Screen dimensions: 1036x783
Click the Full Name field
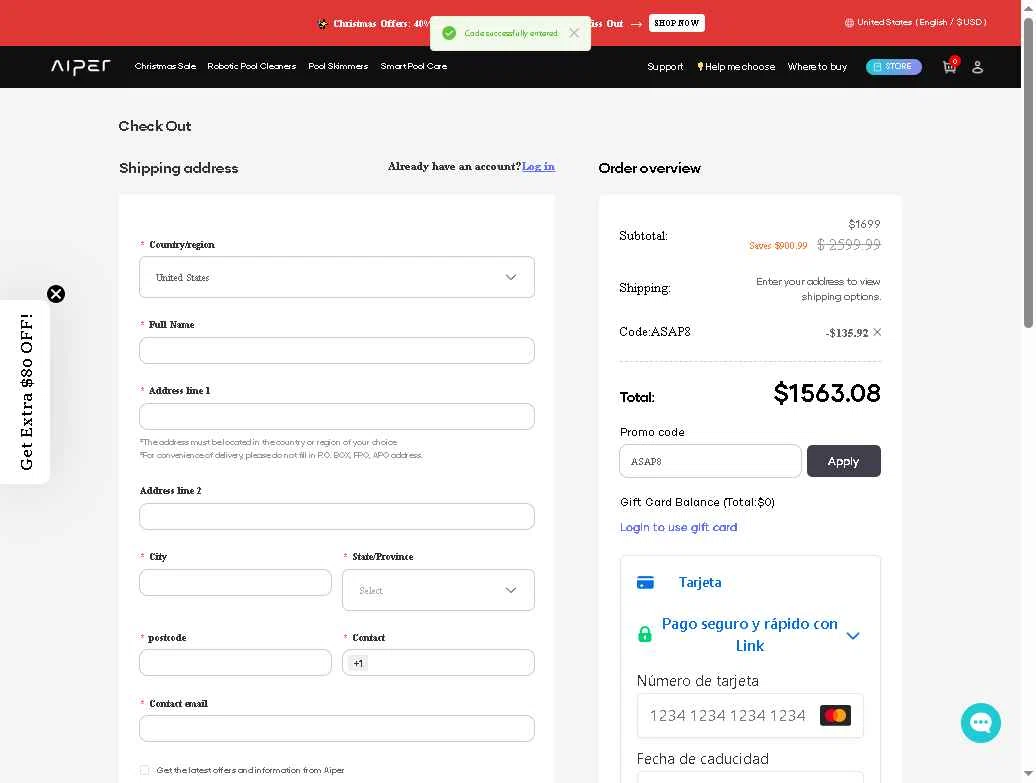pos(337,350)
